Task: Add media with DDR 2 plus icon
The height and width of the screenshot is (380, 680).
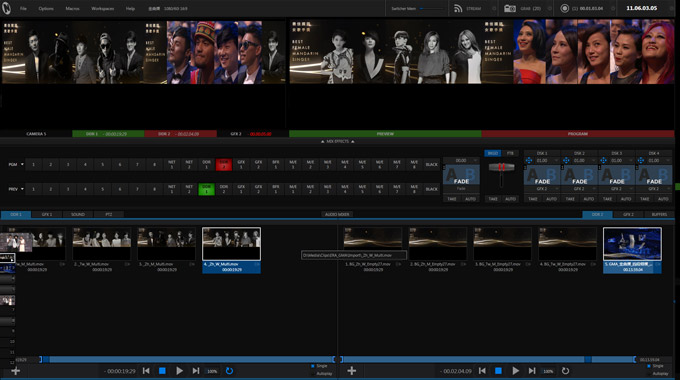Action: [352, 371]
